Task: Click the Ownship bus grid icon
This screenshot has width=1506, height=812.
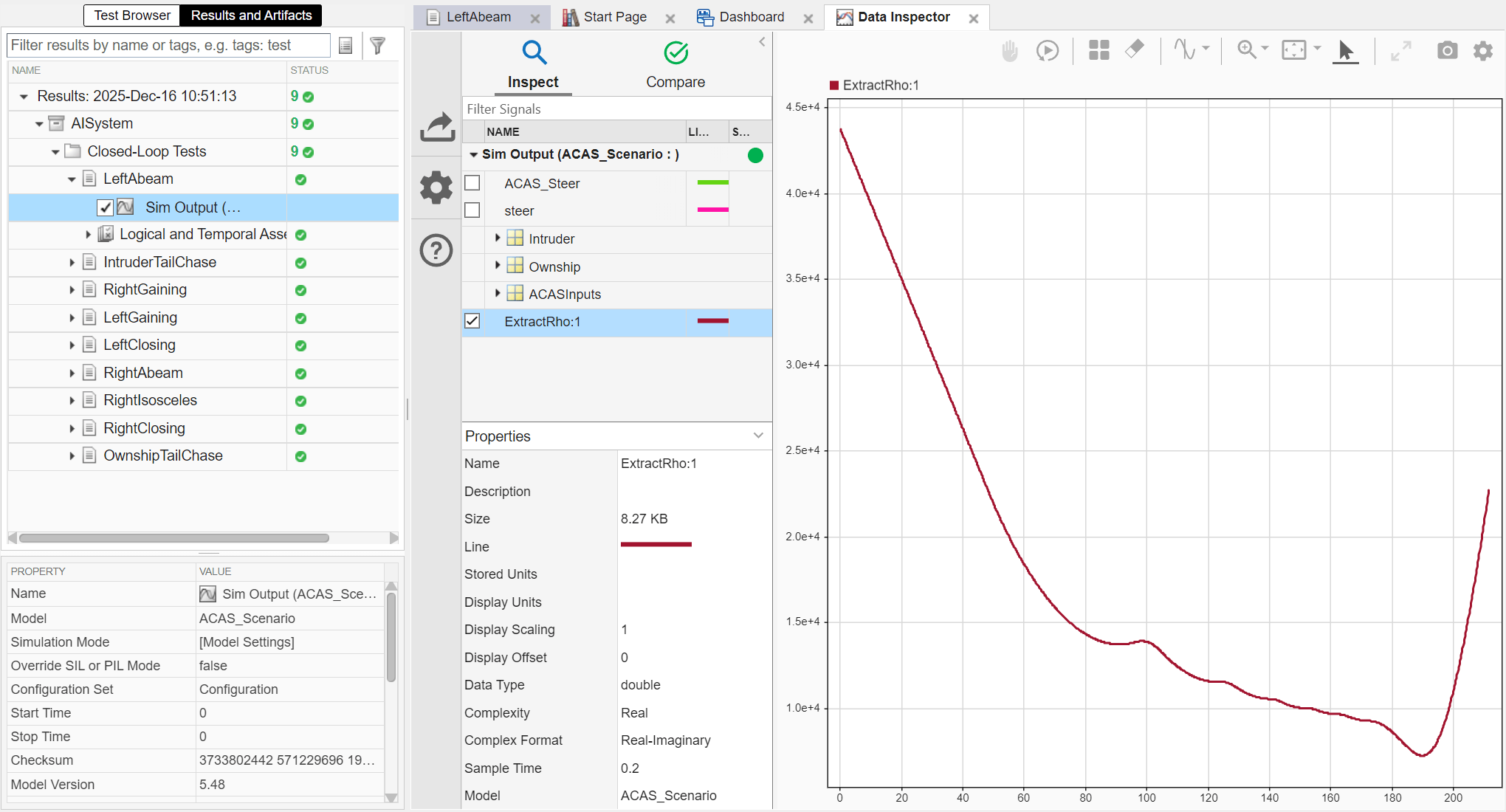Action: 515,266
